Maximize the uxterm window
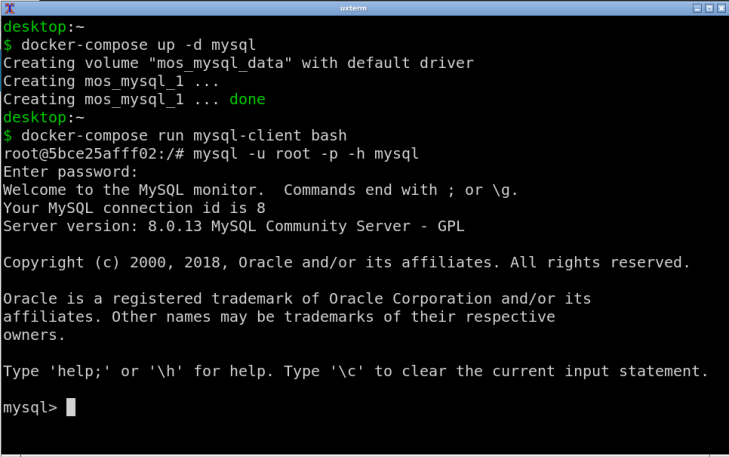729x457 pixels. (709, 8)
